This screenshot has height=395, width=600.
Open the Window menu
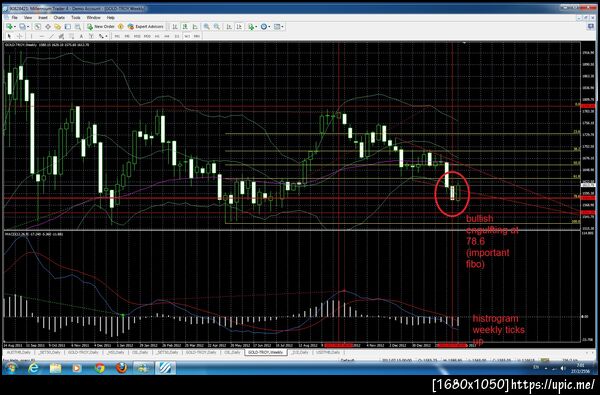click(93, 18)
